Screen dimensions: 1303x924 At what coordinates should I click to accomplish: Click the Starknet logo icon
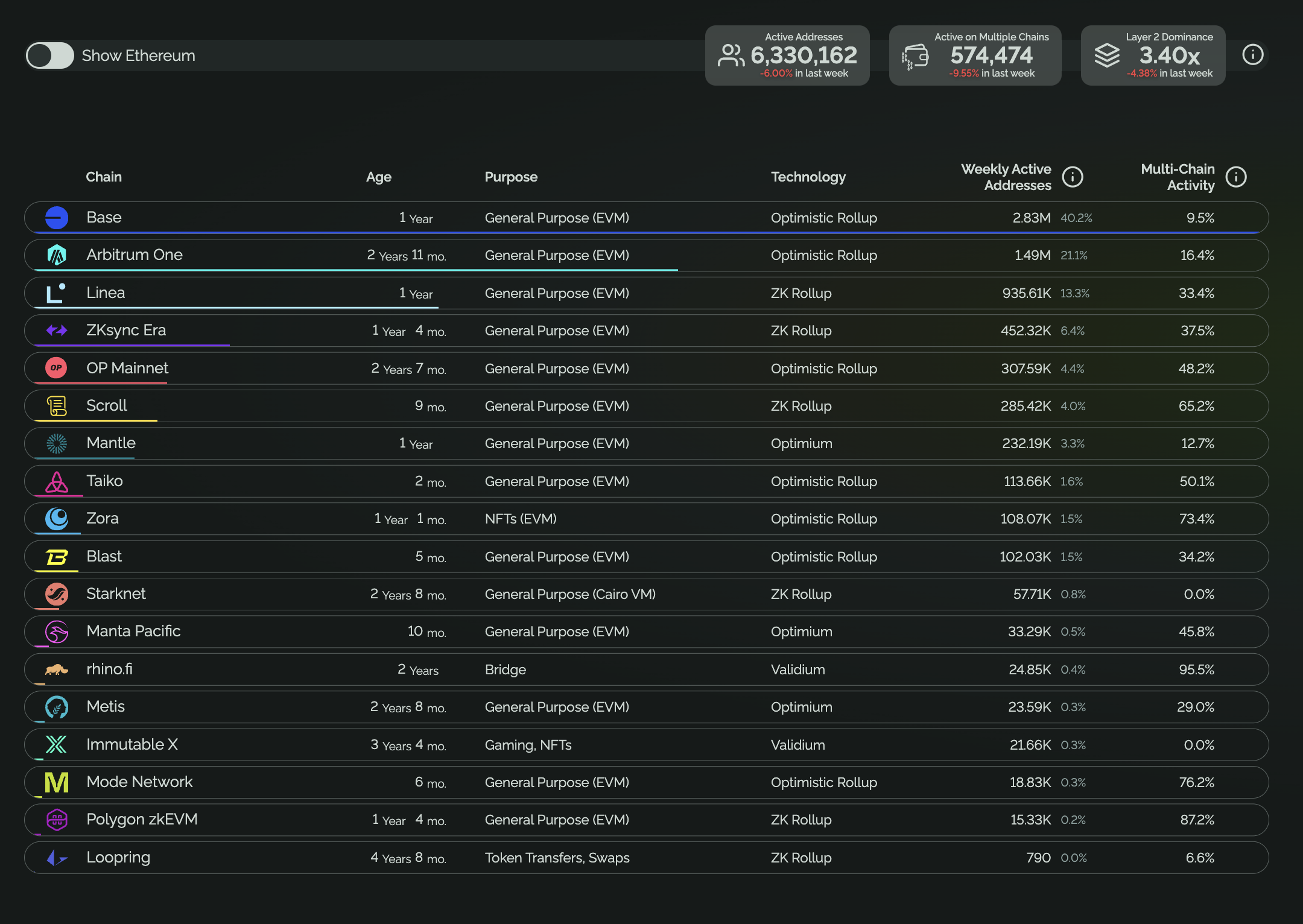click(x=57, y=594)
